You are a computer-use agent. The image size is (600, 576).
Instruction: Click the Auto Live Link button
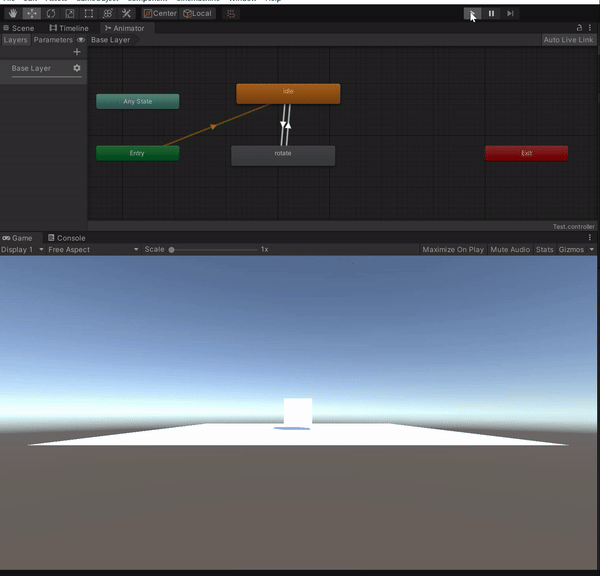[568, 40]
